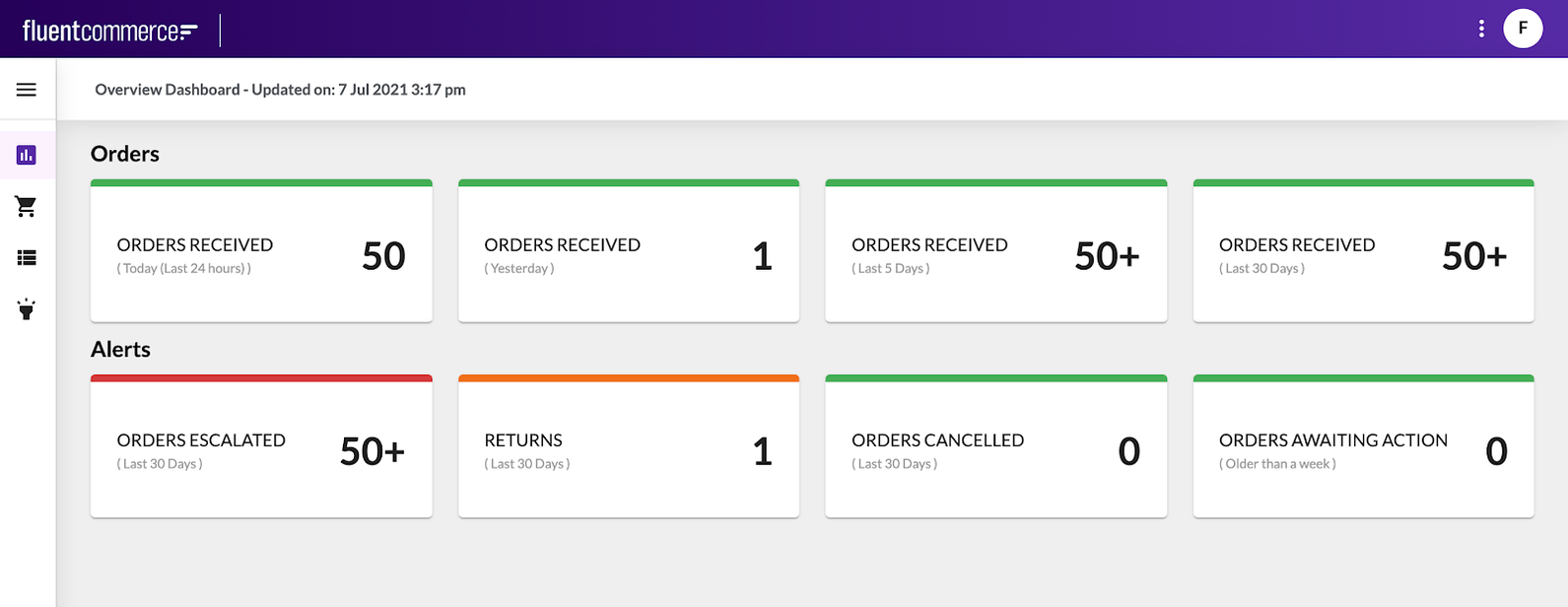Select the dashboard bar chart icon

pyautogui.click(x=27, y=155)
